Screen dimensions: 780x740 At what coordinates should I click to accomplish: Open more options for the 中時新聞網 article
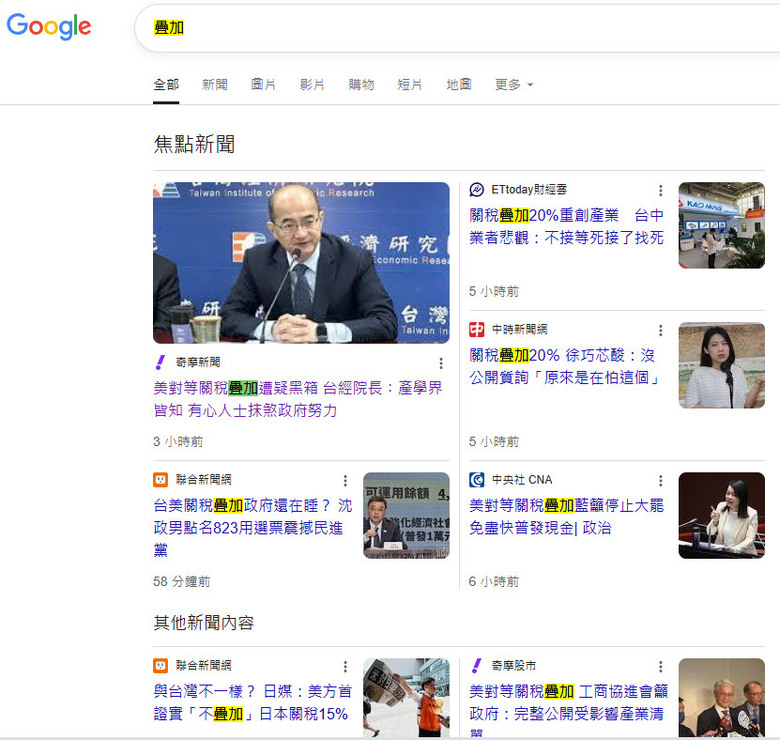[x=660, y=330]
